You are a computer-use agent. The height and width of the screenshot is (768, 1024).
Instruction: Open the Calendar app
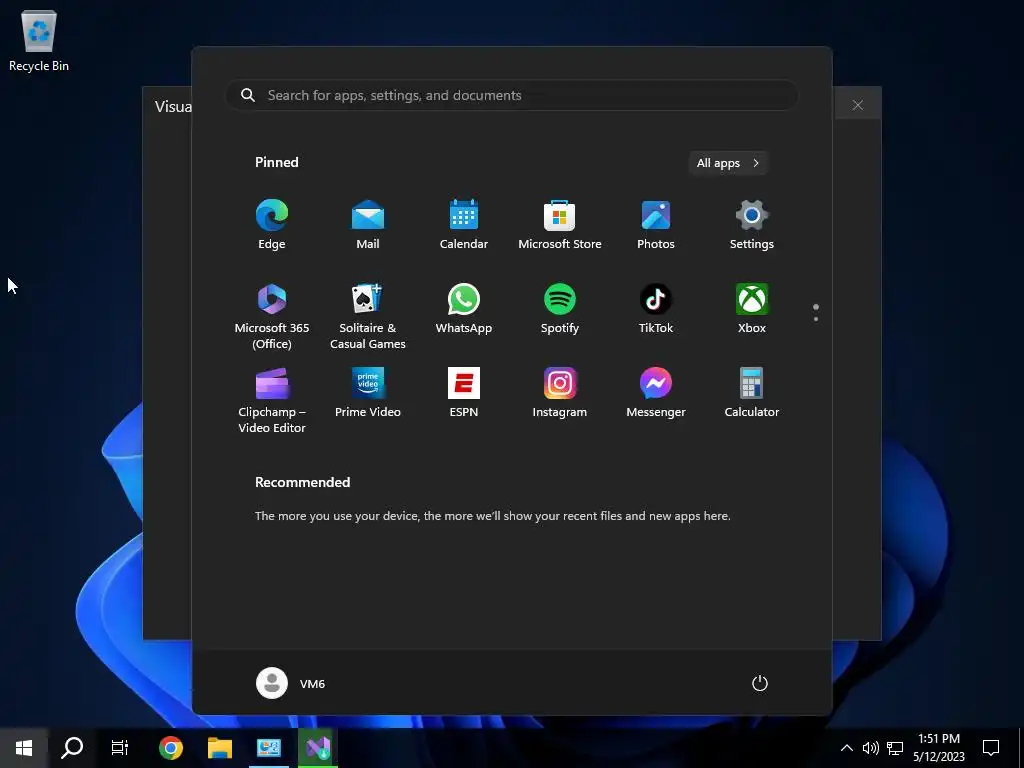pos(464,224)
